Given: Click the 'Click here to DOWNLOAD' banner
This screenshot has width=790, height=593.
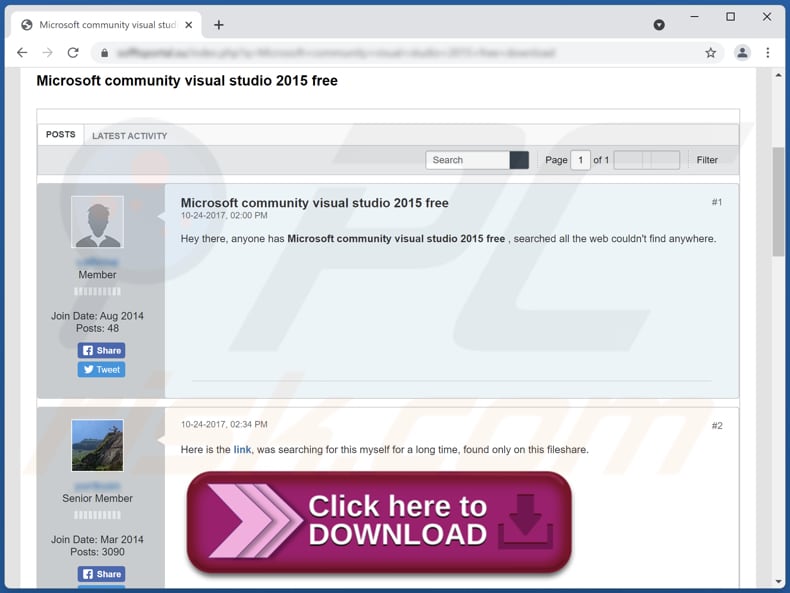Looking at the screenshot, I should [379, 521].
